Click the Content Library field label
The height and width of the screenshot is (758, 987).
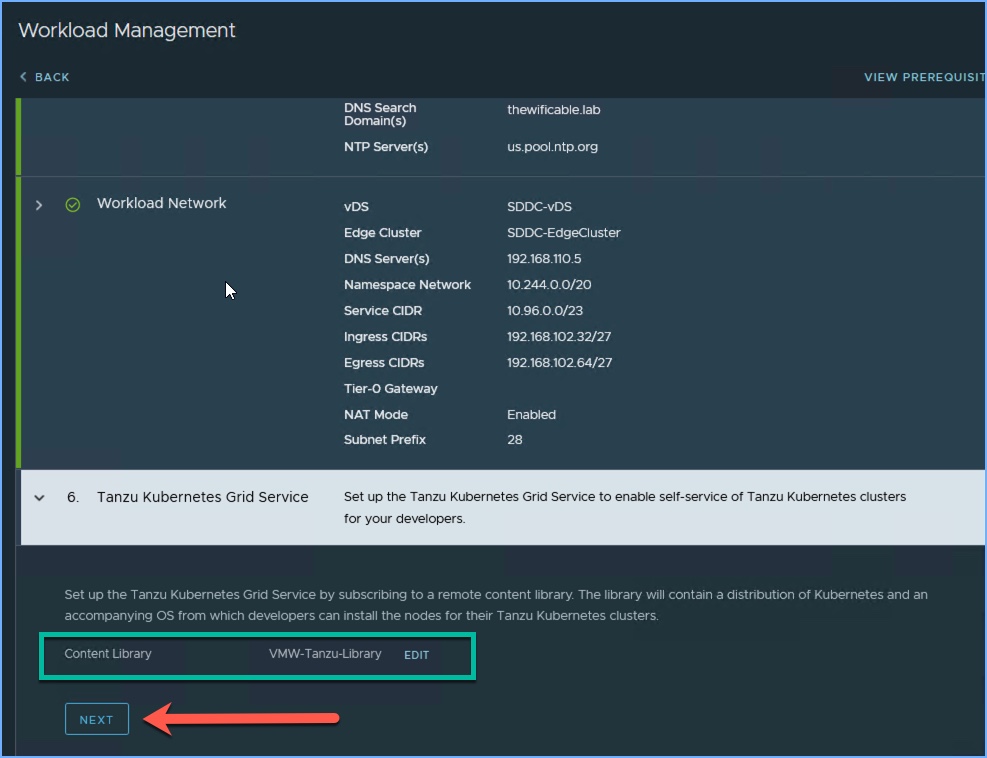pos(108,654)
